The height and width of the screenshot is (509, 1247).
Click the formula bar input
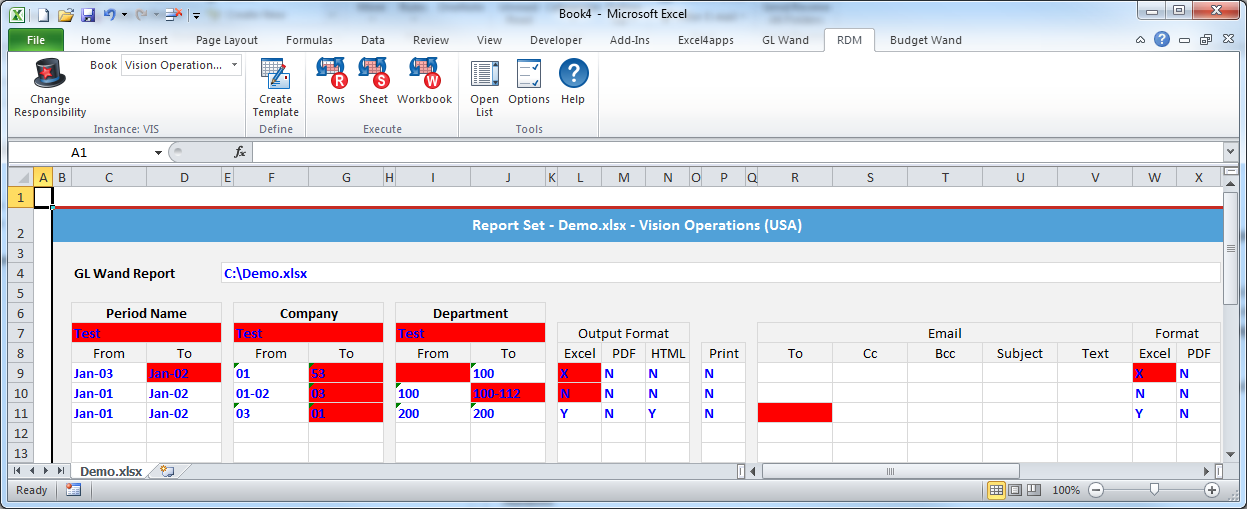737,152
